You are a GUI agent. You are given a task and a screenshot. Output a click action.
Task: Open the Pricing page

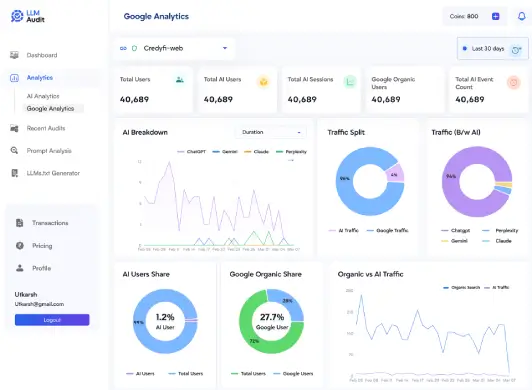tap(42, 246)
